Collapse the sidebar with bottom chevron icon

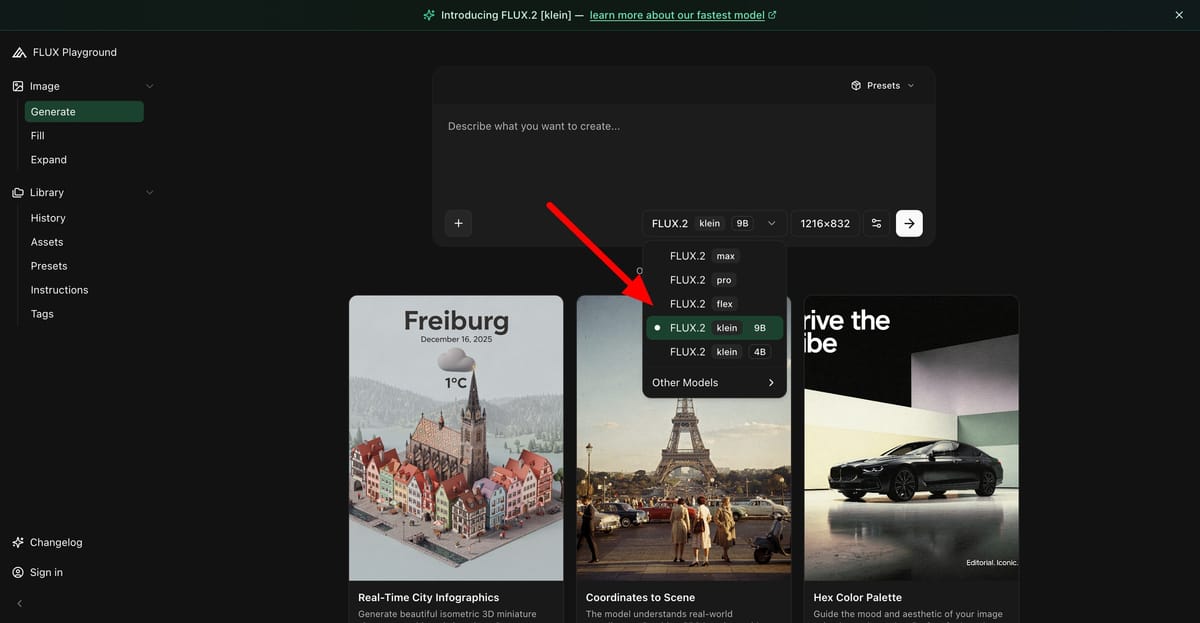(18, 603)
